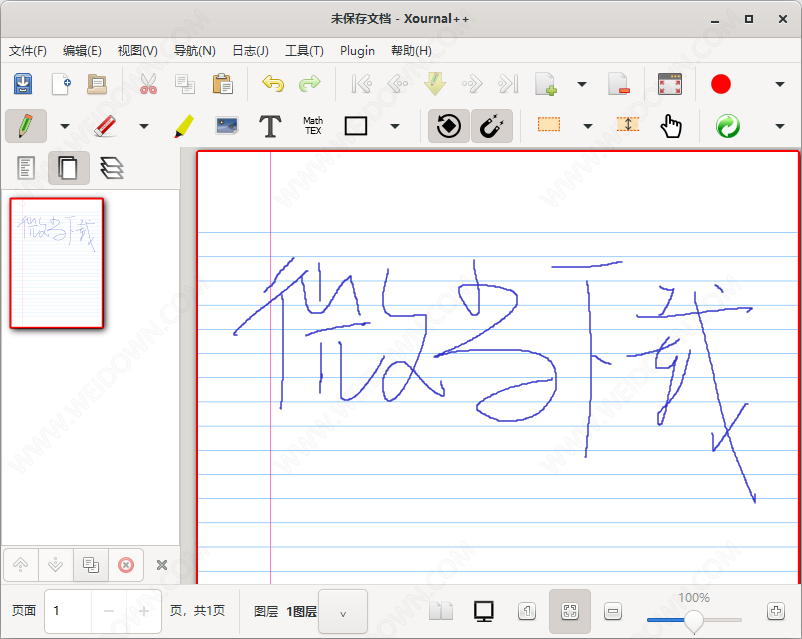Open the 视图(V) menu
802x639 pixels.
pos(138,51)
